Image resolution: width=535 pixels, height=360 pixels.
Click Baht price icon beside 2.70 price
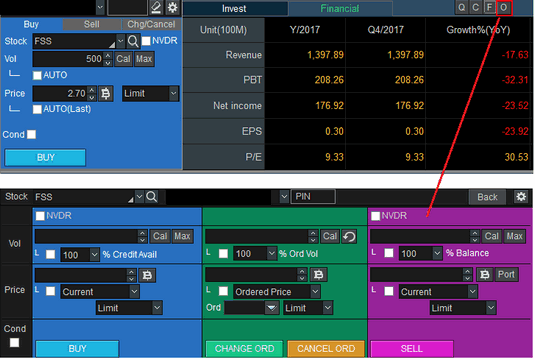click(x=106, y=93)
